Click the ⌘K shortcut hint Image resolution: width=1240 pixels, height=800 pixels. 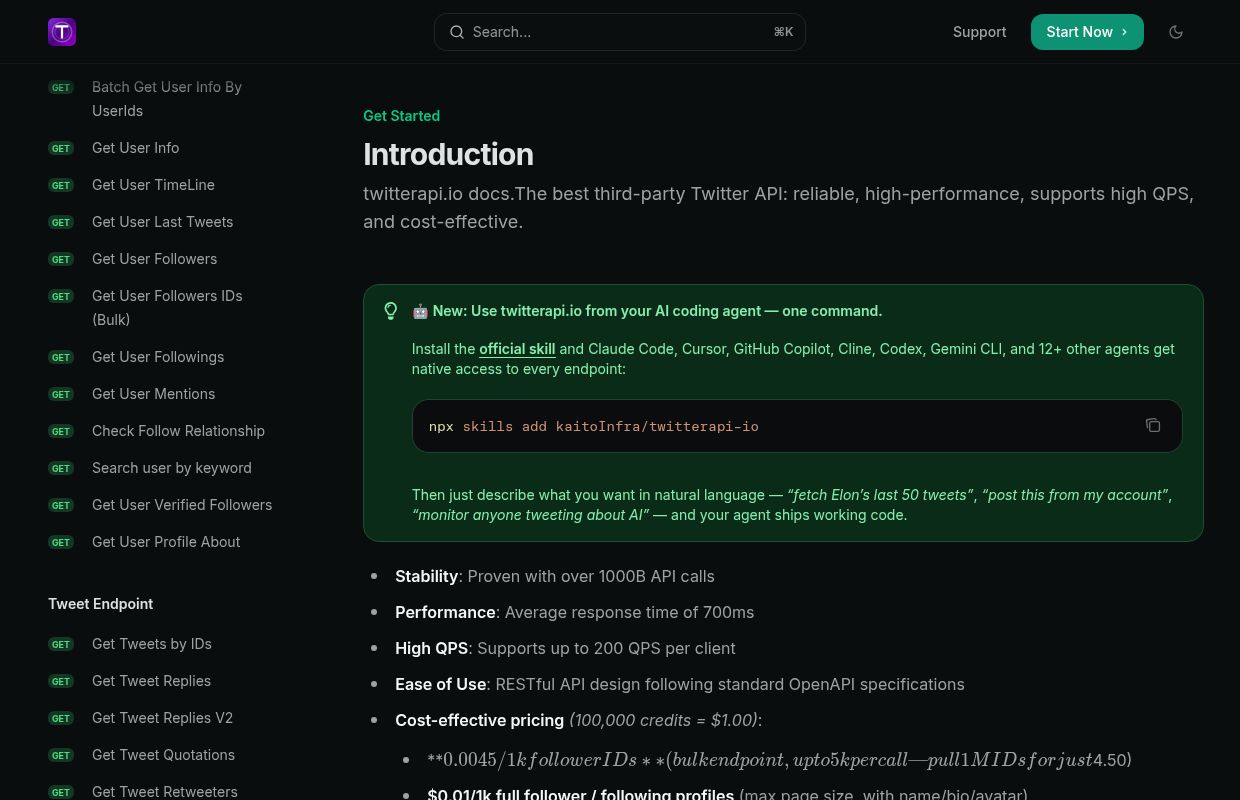783,32
